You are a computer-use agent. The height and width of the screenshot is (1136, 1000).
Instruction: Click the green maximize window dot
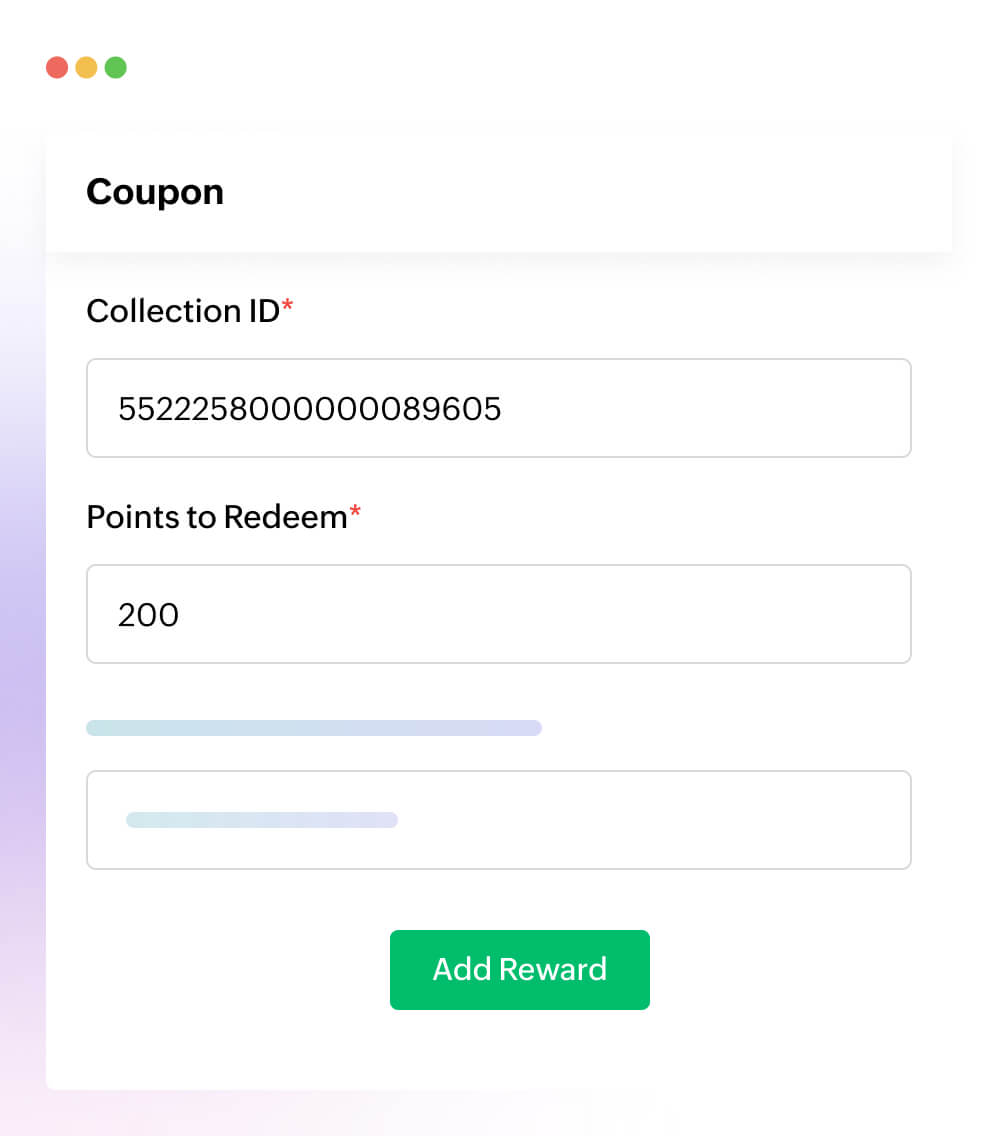(x=116, y=68)
